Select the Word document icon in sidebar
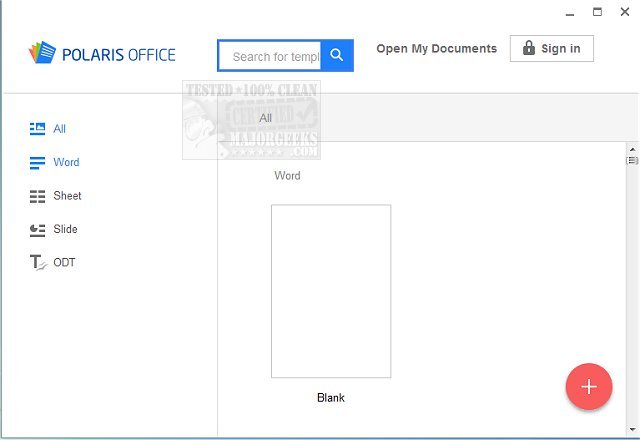Viewport: 640px width, 440px height. pos(38,162)
